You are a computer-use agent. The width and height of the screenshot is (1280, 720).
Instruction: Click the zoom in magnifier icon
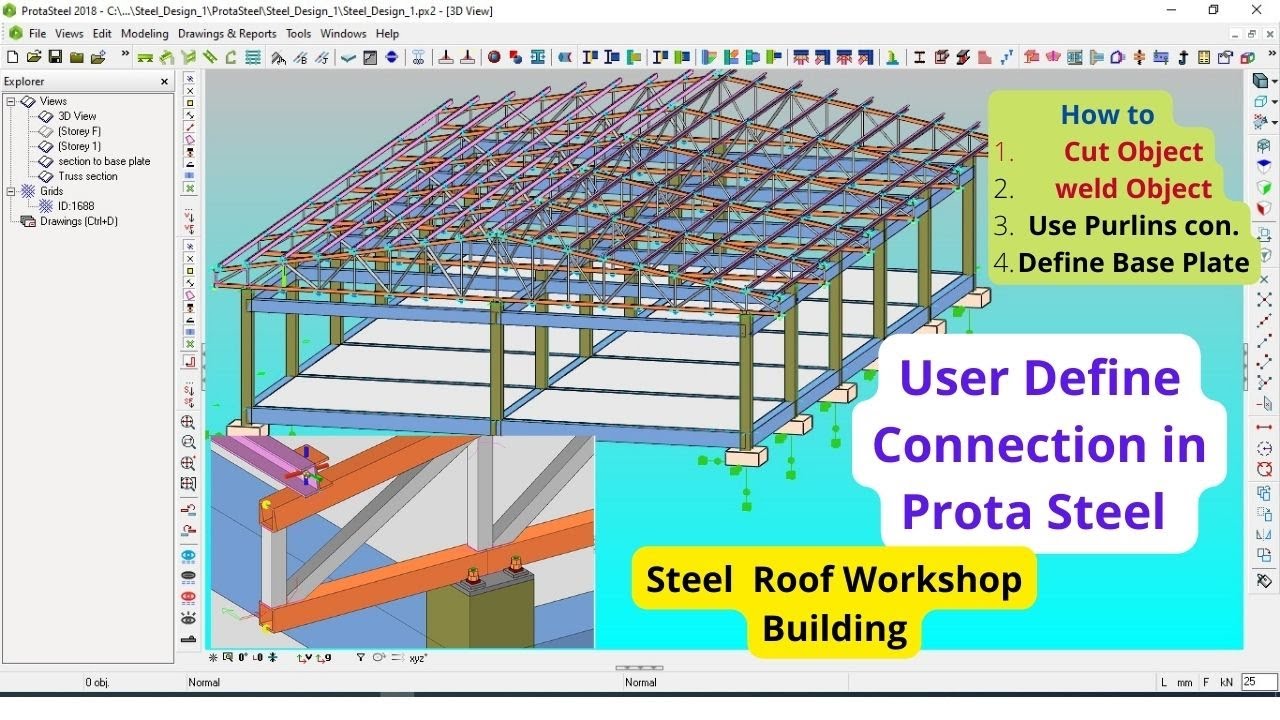tap(188, 422)
